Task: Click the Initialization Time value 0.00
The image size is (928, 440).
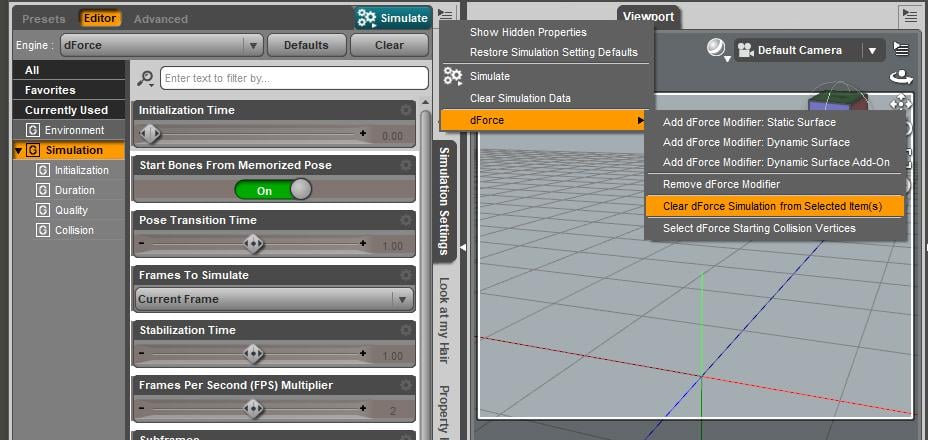Action: coord(392,136)
